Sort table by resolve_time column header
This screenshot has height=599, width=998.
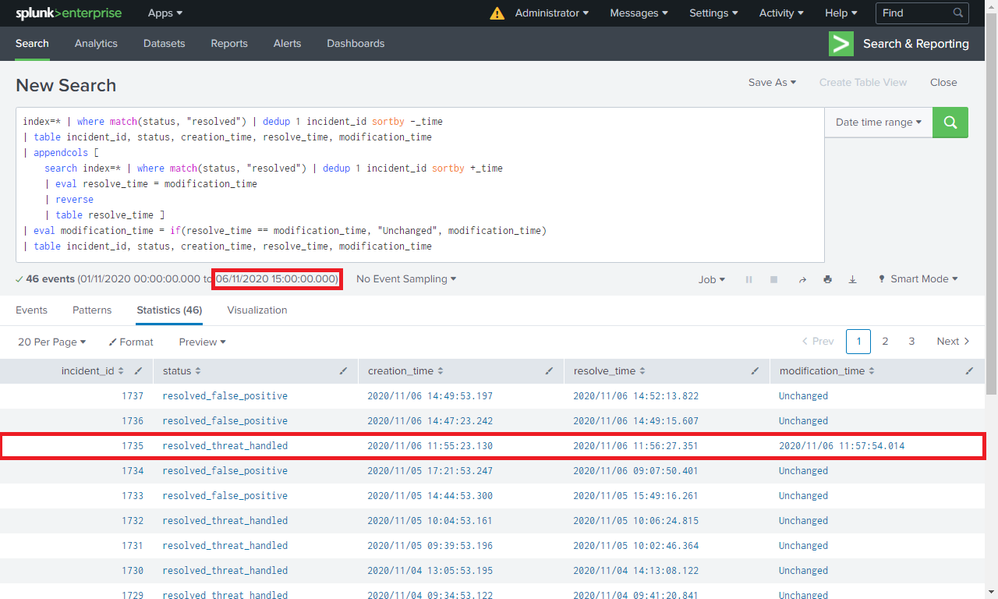608,371
